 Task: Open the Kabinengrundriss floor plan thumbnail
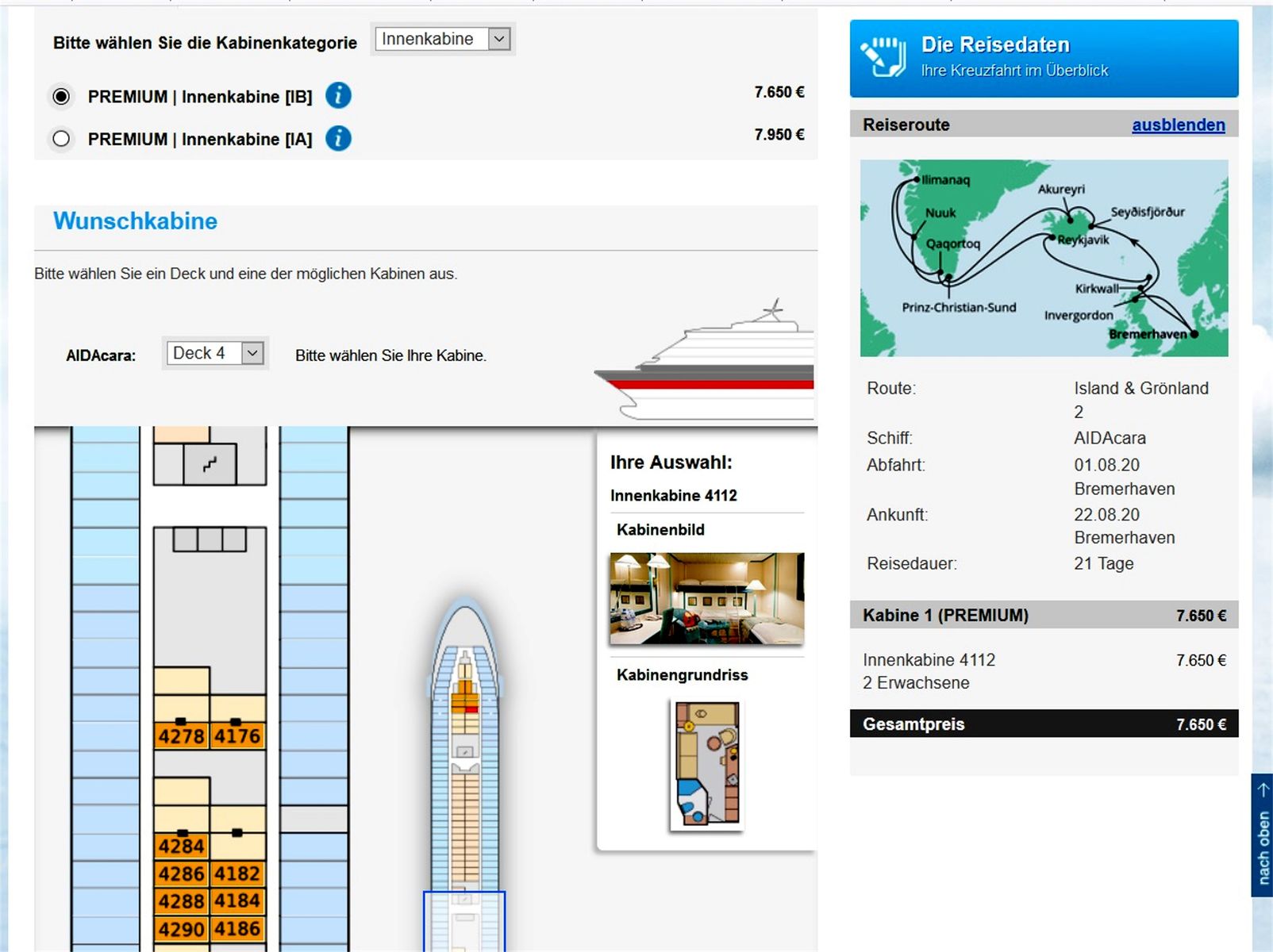click(706, 763)
